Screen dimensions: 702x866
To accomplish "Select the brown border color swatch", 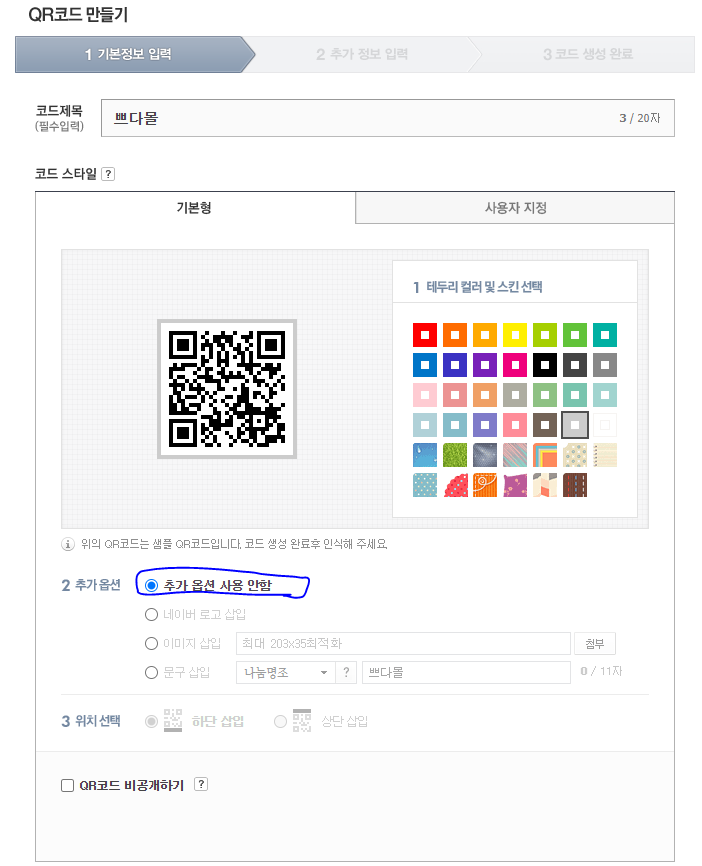I will (x=545, y=425).
